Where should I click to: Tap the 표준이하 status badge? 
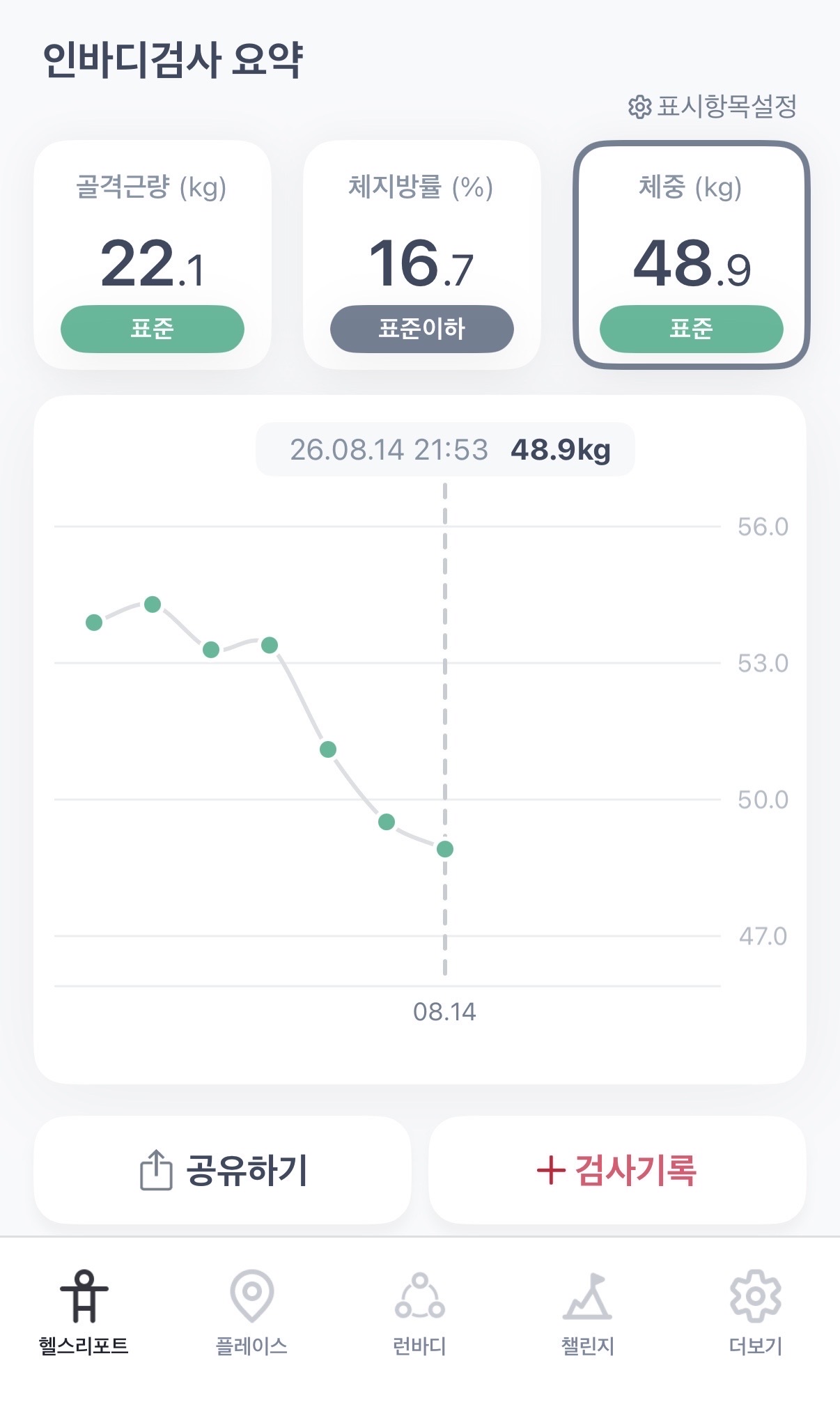422,329
